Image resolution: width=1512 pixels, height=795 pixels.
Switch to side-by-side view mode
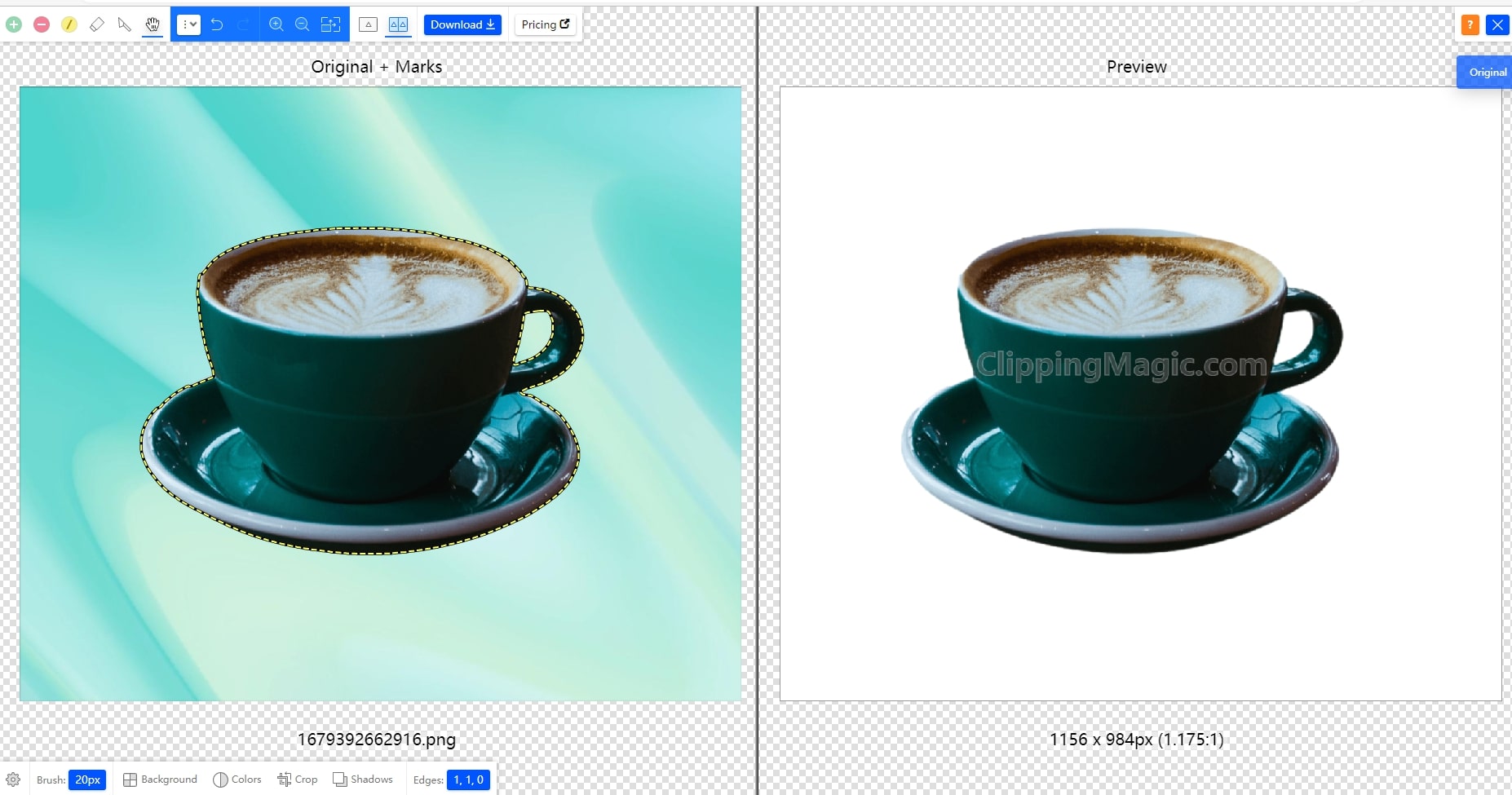pyautogui.click(x=398, y=24)
